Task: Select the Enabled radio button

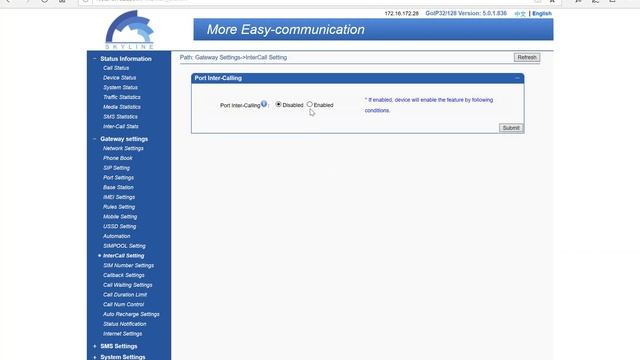Action: pos(310,104)
